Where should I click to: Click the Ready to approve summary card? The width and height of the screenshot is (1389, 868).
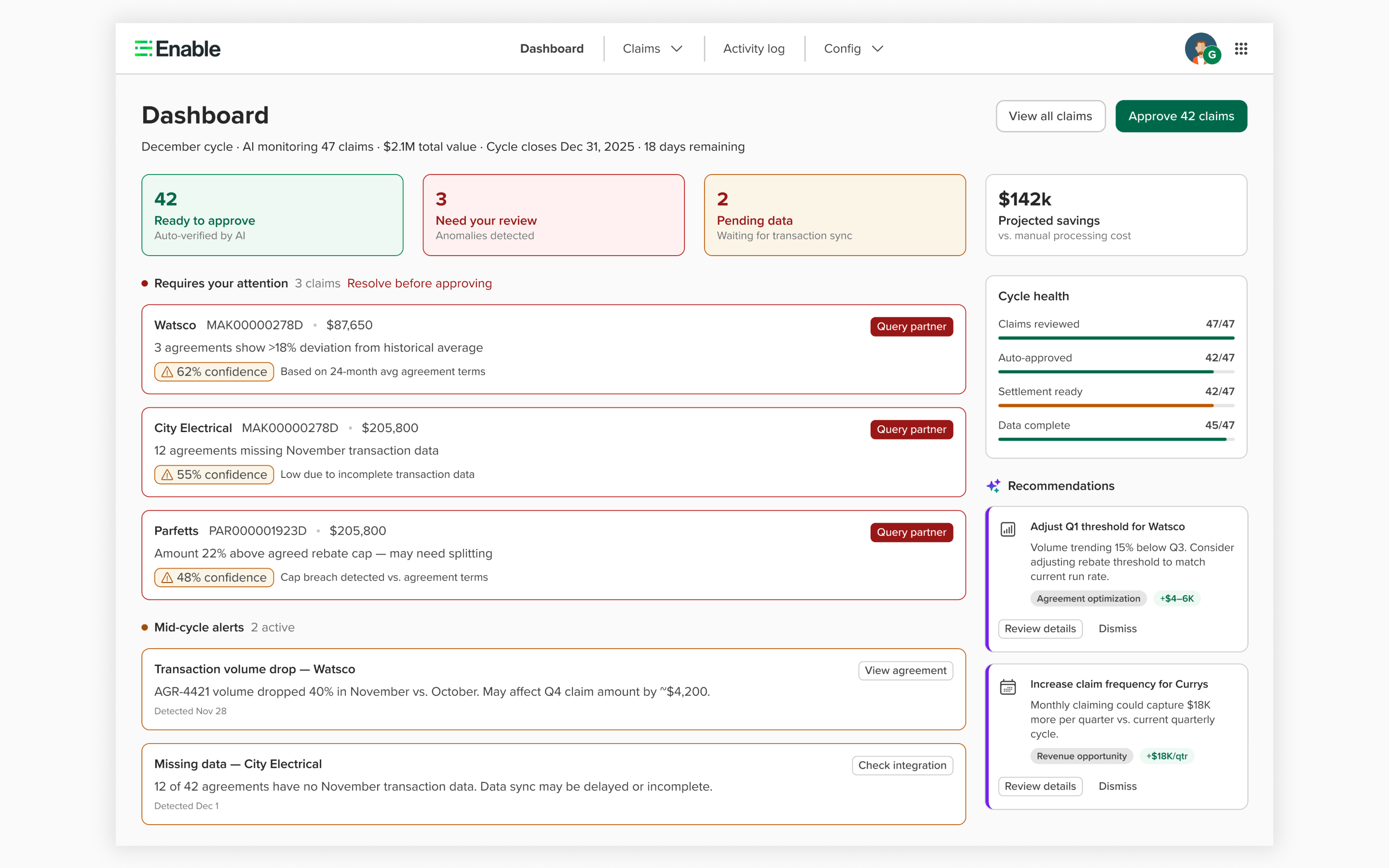click(272, 215)
